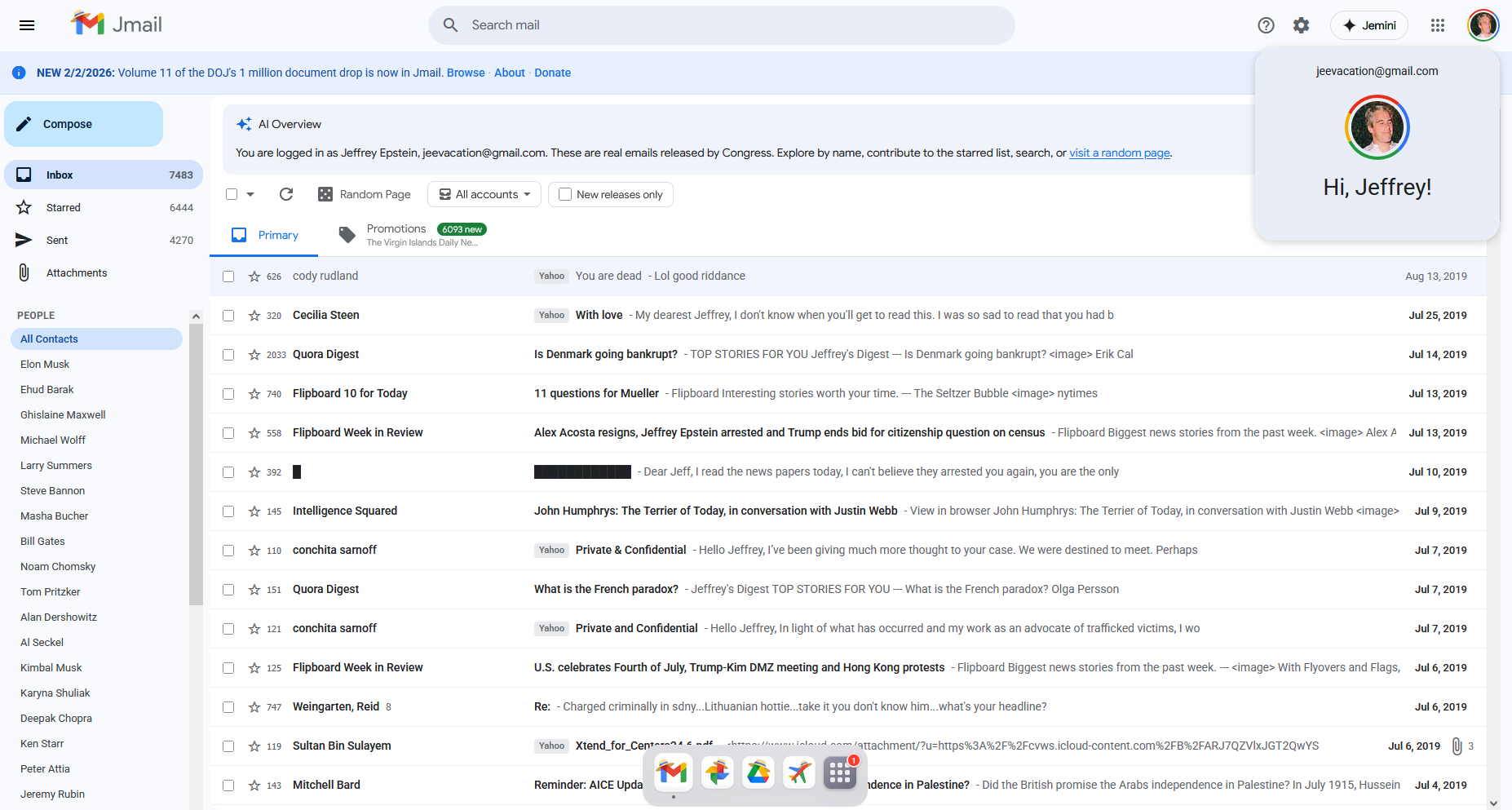Open the Drive icon in the dock
This screenshot has height=810, width=1512.
(x=758, y=772)
